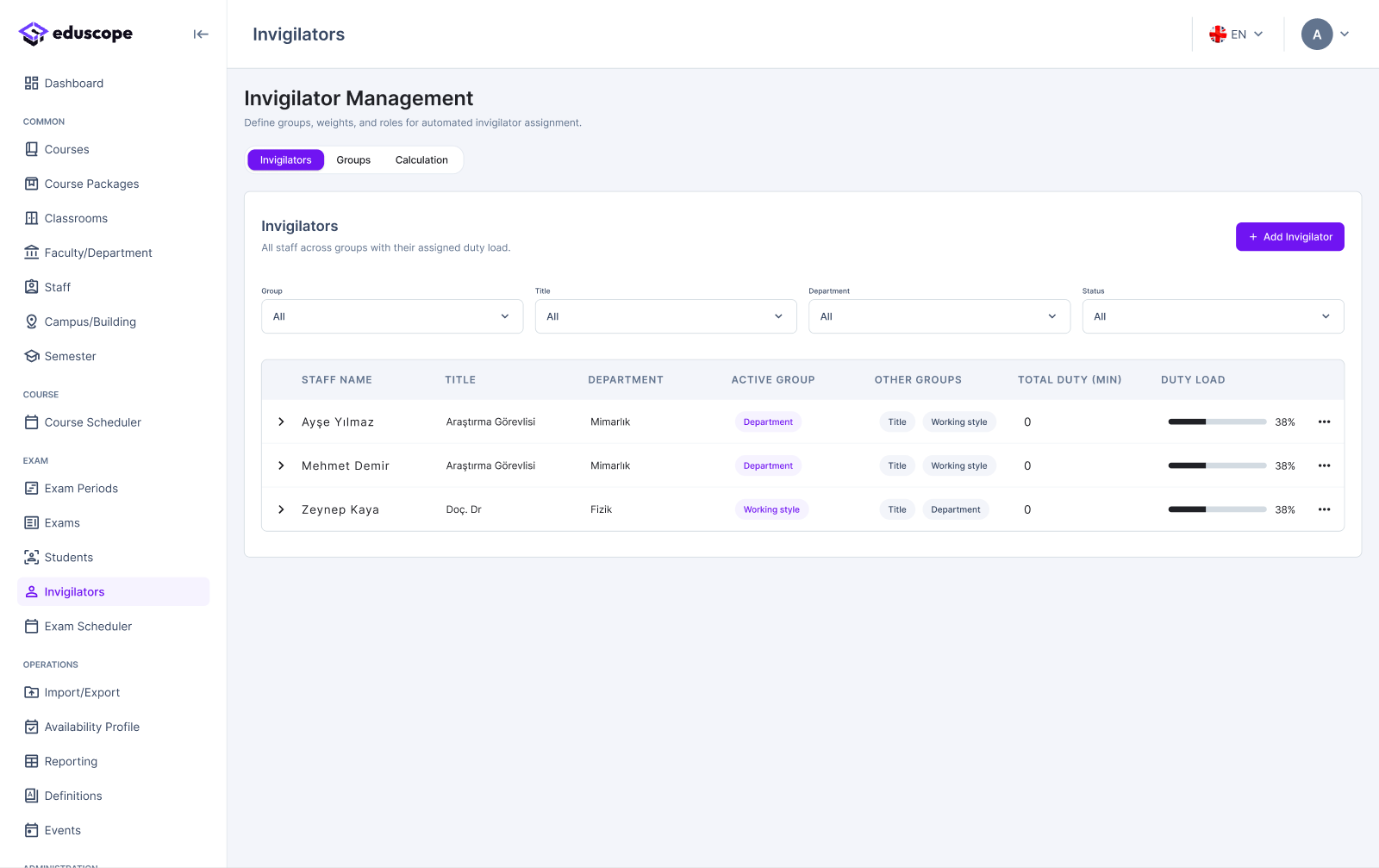The height and width of the screenshot is (868, 1379).
Task: Click Mehmet Demir's duty load bar
Action: (x=1217, y=465)
